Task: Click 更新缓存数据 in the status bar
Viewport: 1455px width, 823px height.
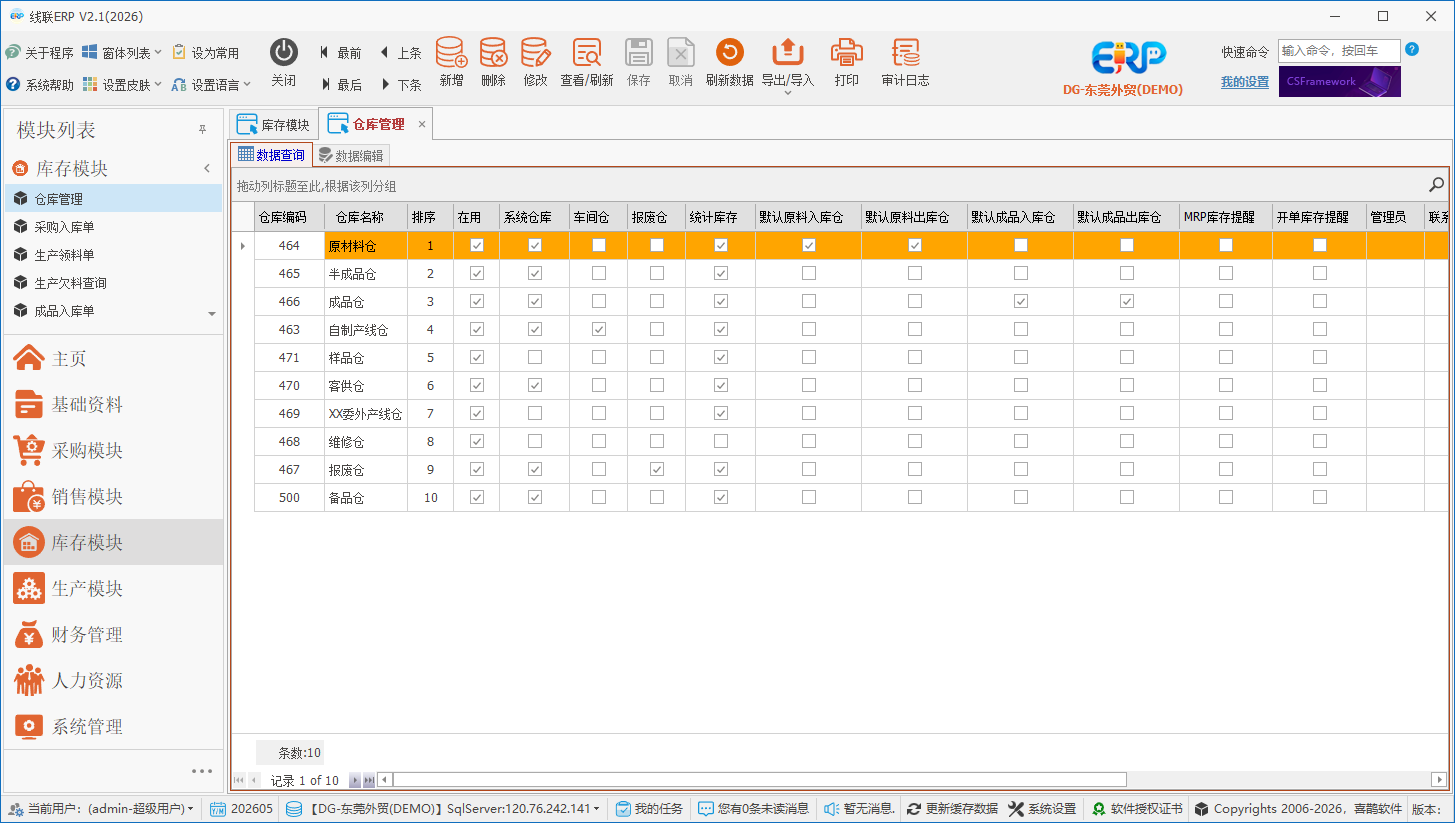Action: 952,809
